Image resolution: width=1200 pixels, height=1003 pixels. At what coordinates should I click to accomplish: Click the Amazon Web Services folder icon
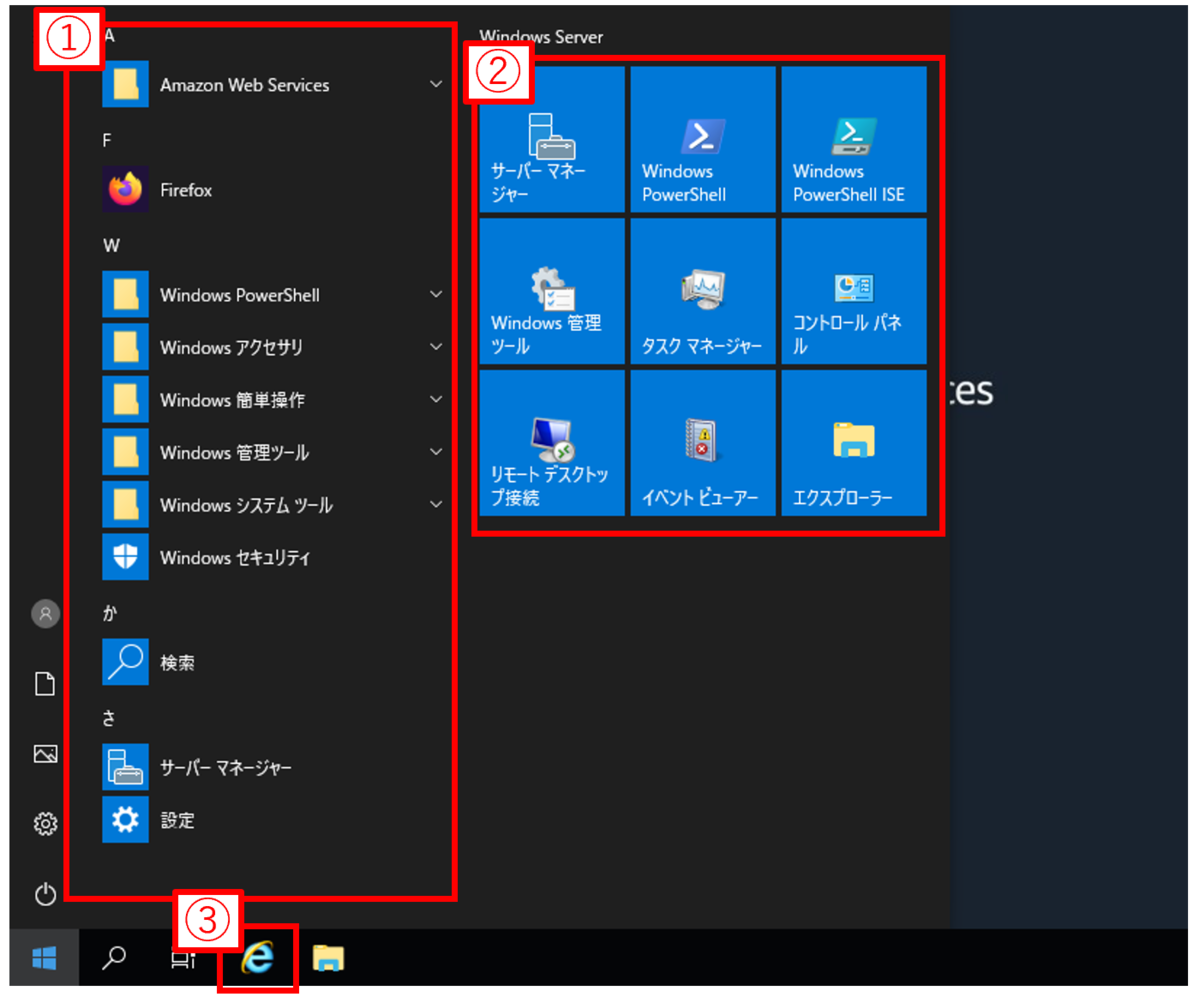[125, 85]
